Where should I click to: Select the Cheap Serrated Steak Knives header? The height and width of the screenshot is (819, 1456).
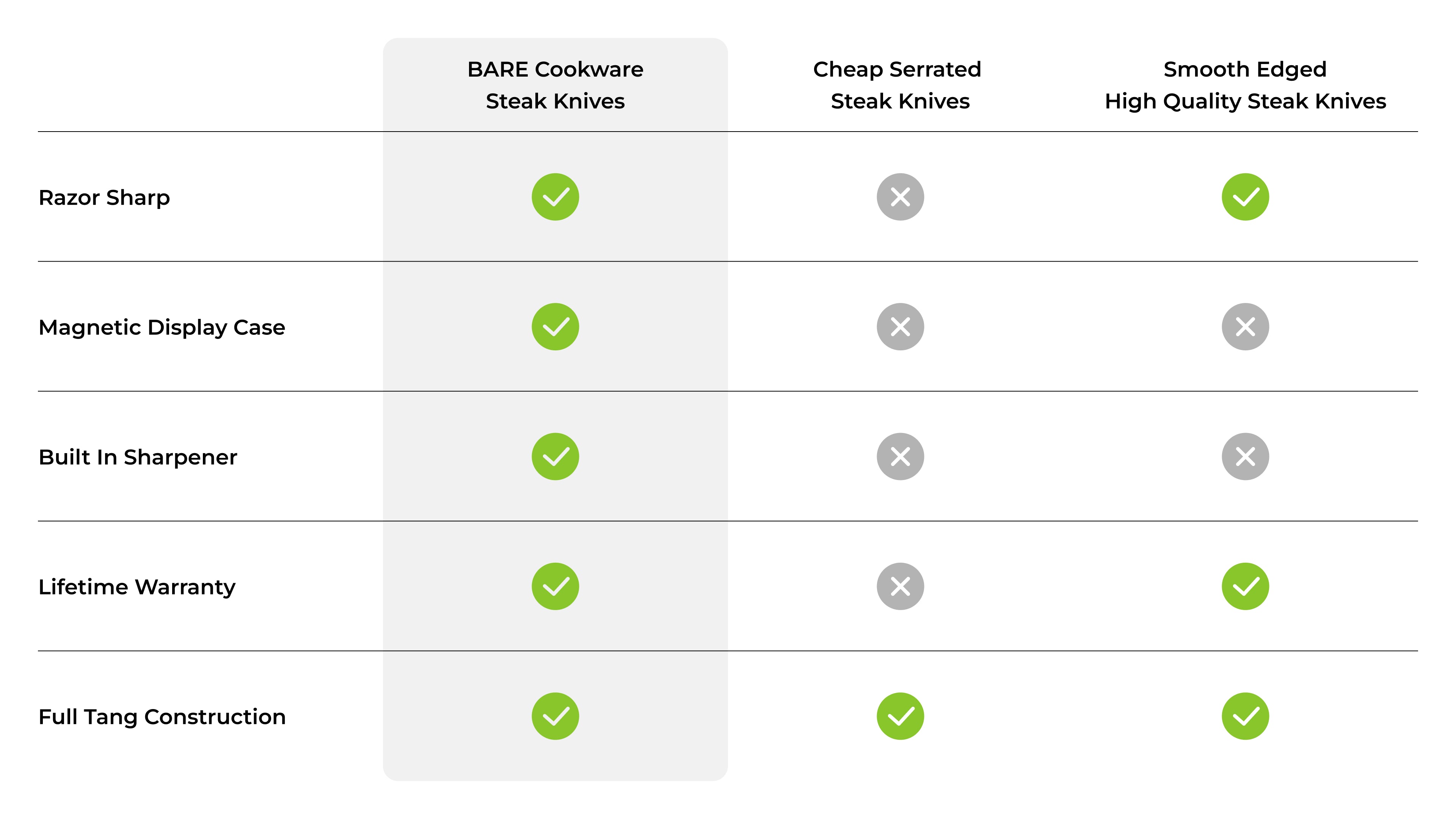pos(899,85)
